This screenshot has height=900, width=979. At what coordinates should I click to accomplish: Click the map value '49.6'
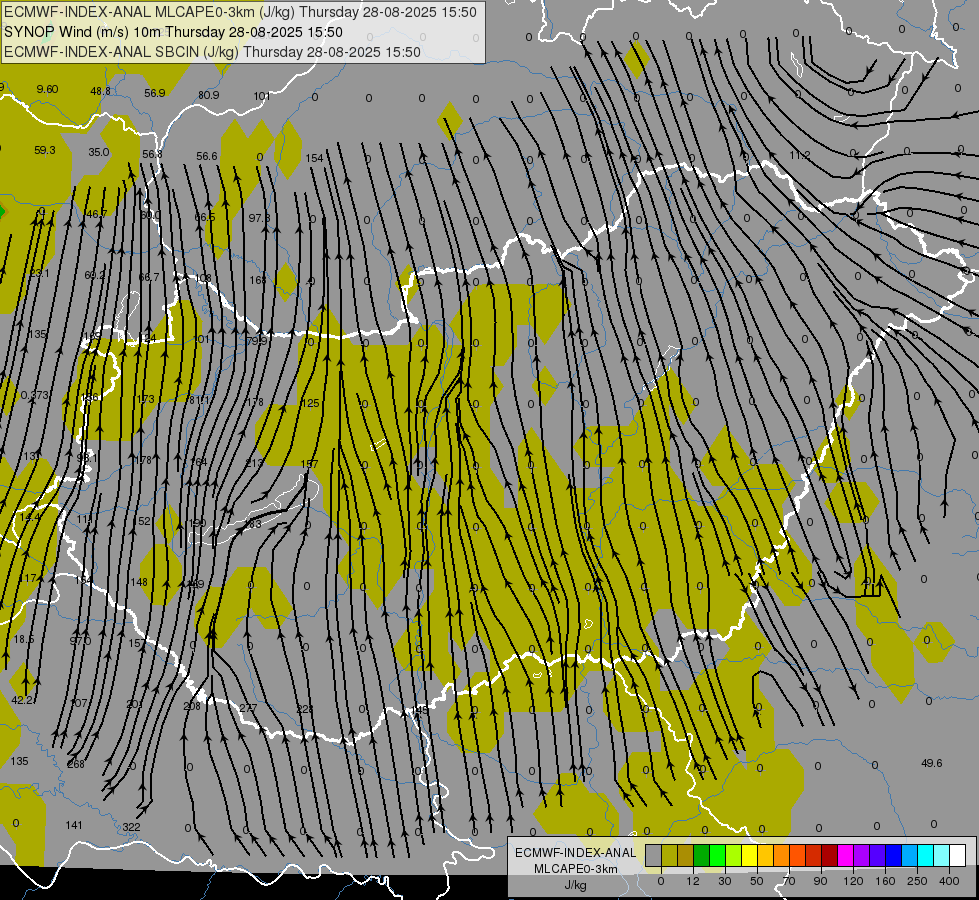tap(932, 763)
